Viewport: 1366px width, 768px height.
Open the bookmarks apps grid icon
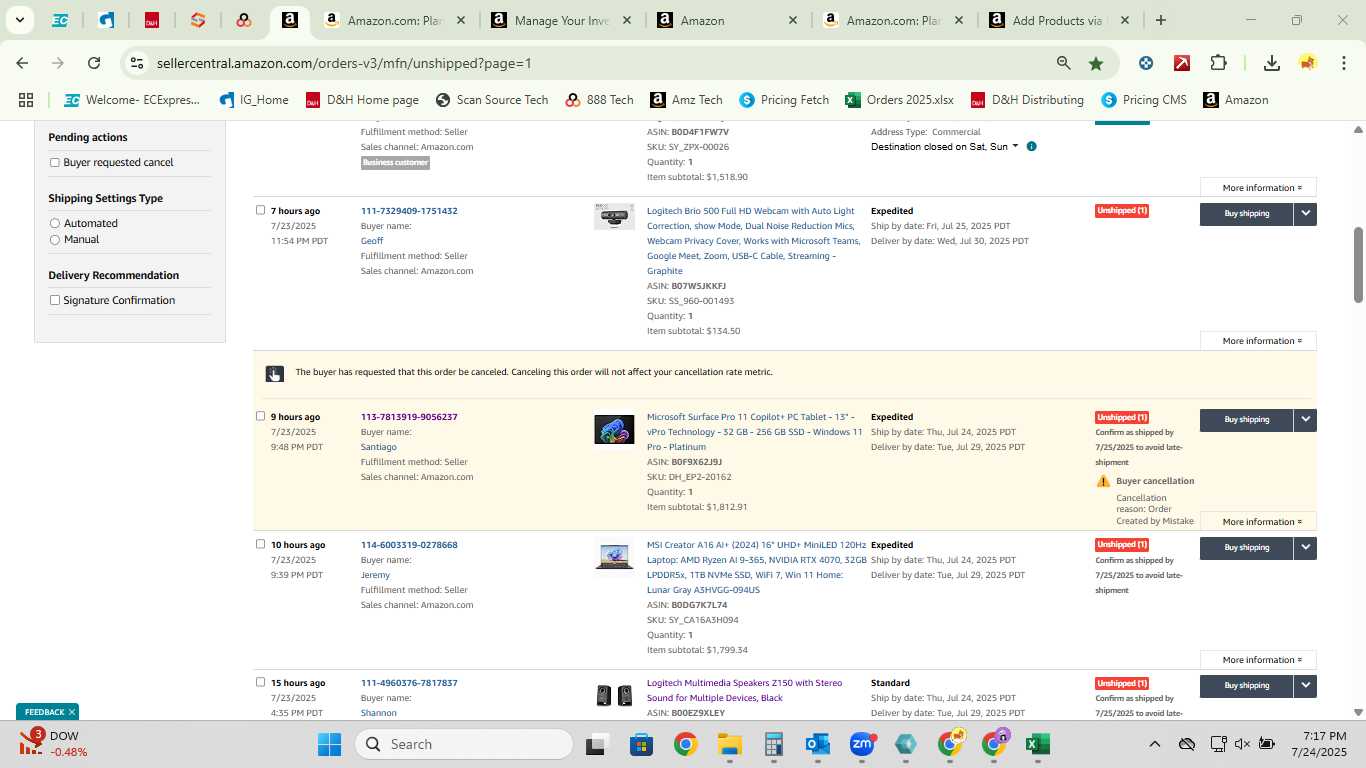pyautogui.click(x=26, y=100)
